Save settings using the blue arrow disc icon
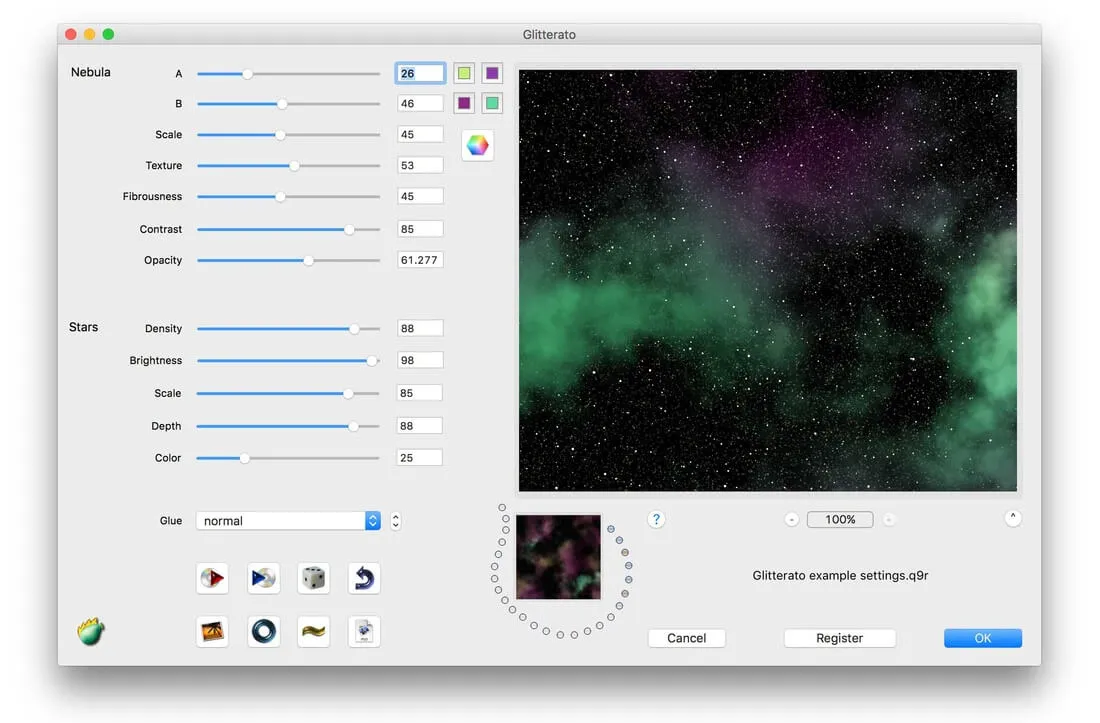Screen dimensions: 1100x723 [263, 578]
